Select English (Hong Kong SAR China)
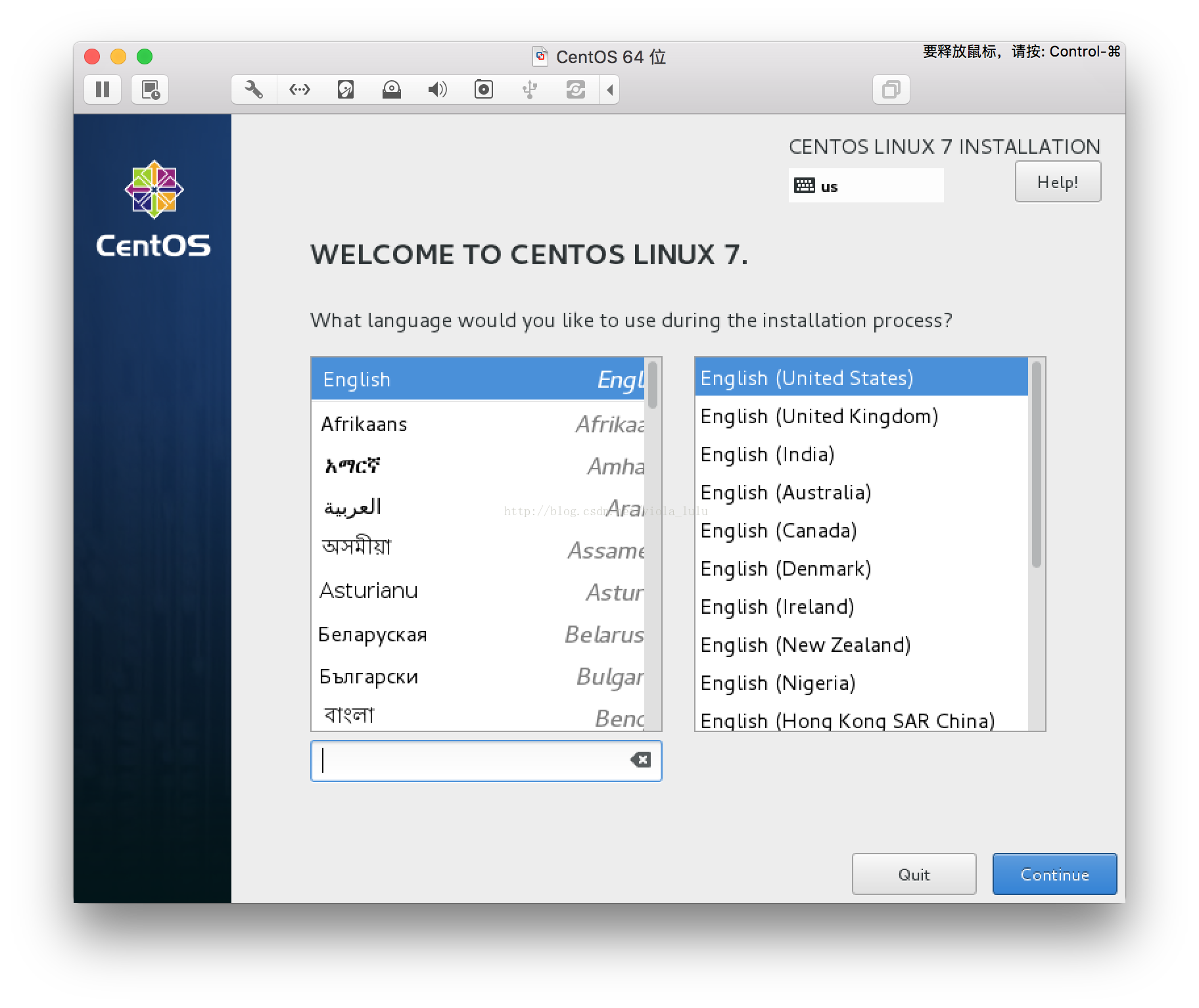Screen dimensions: 1199x1008 (x=847, y=720)
